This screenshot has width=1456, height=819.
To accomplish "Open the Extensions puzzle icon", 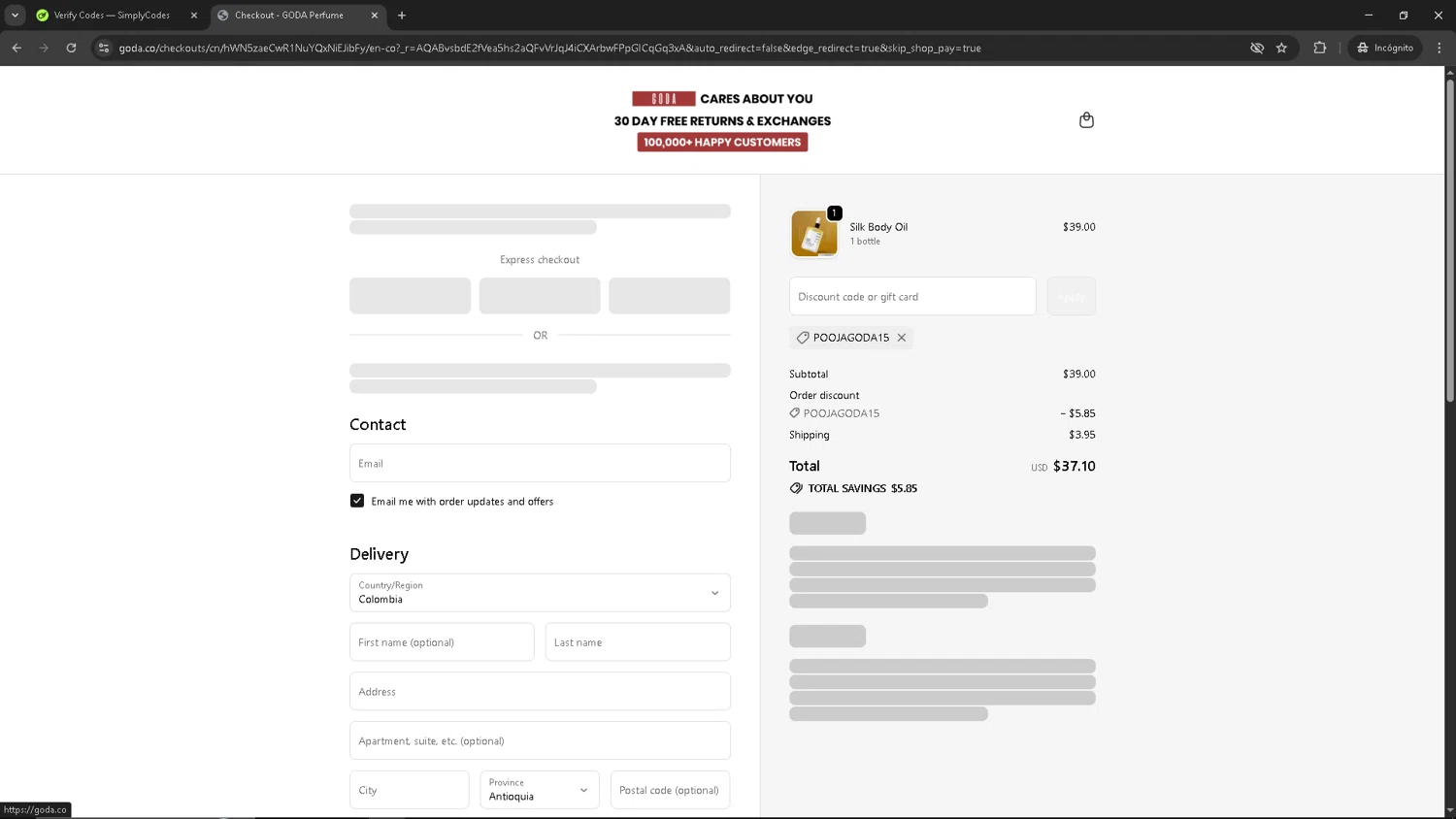I will click(x=1319, y=48).
